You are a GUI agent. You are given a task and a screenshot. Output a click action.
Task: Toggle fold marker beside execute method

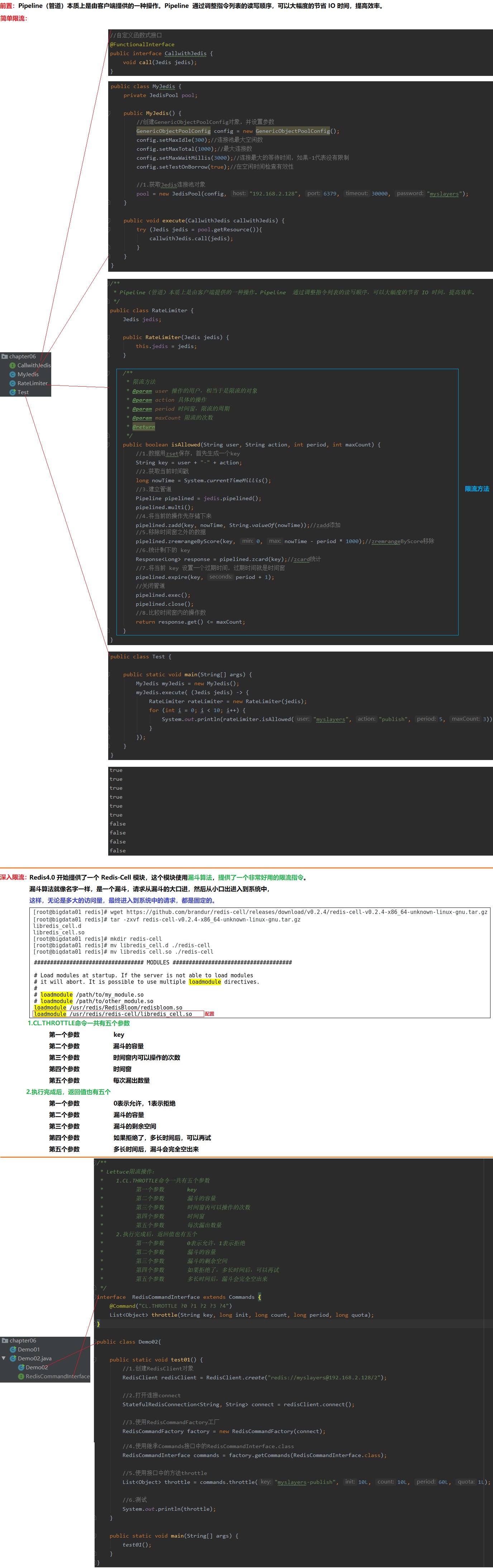[110, 221]
